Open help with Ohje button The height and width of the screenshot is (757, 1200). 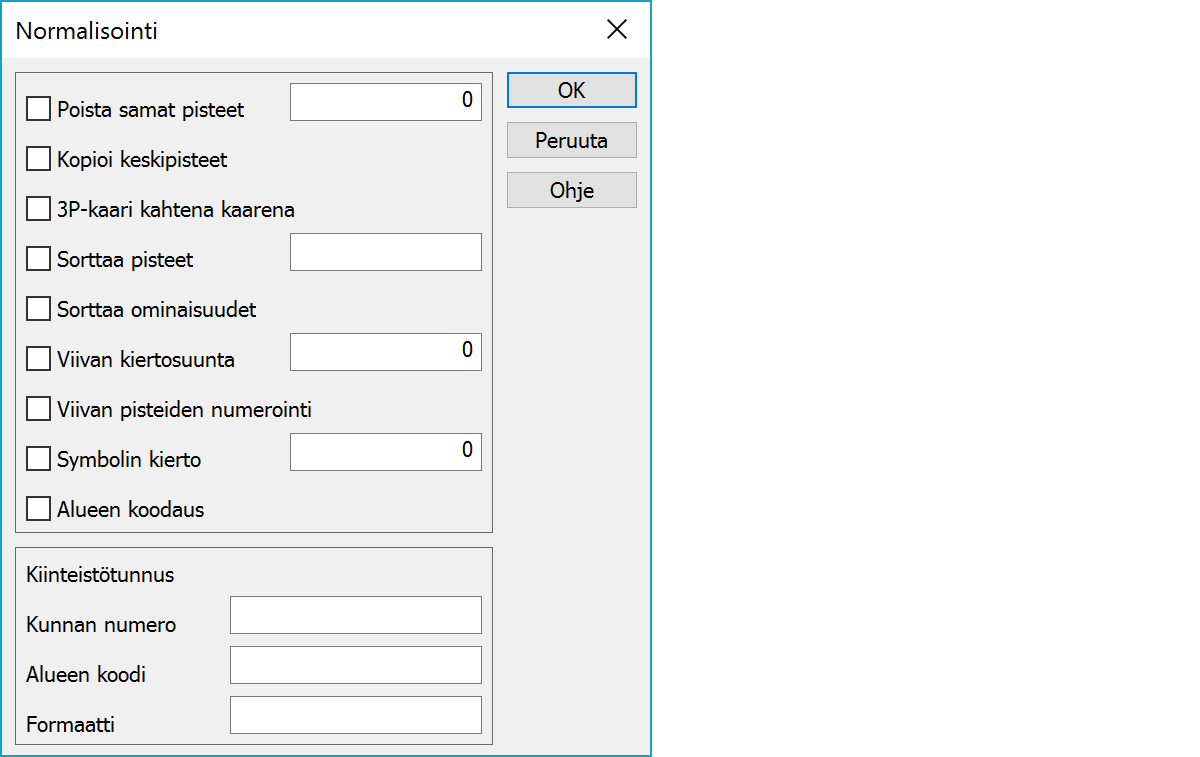click(571, 190)
